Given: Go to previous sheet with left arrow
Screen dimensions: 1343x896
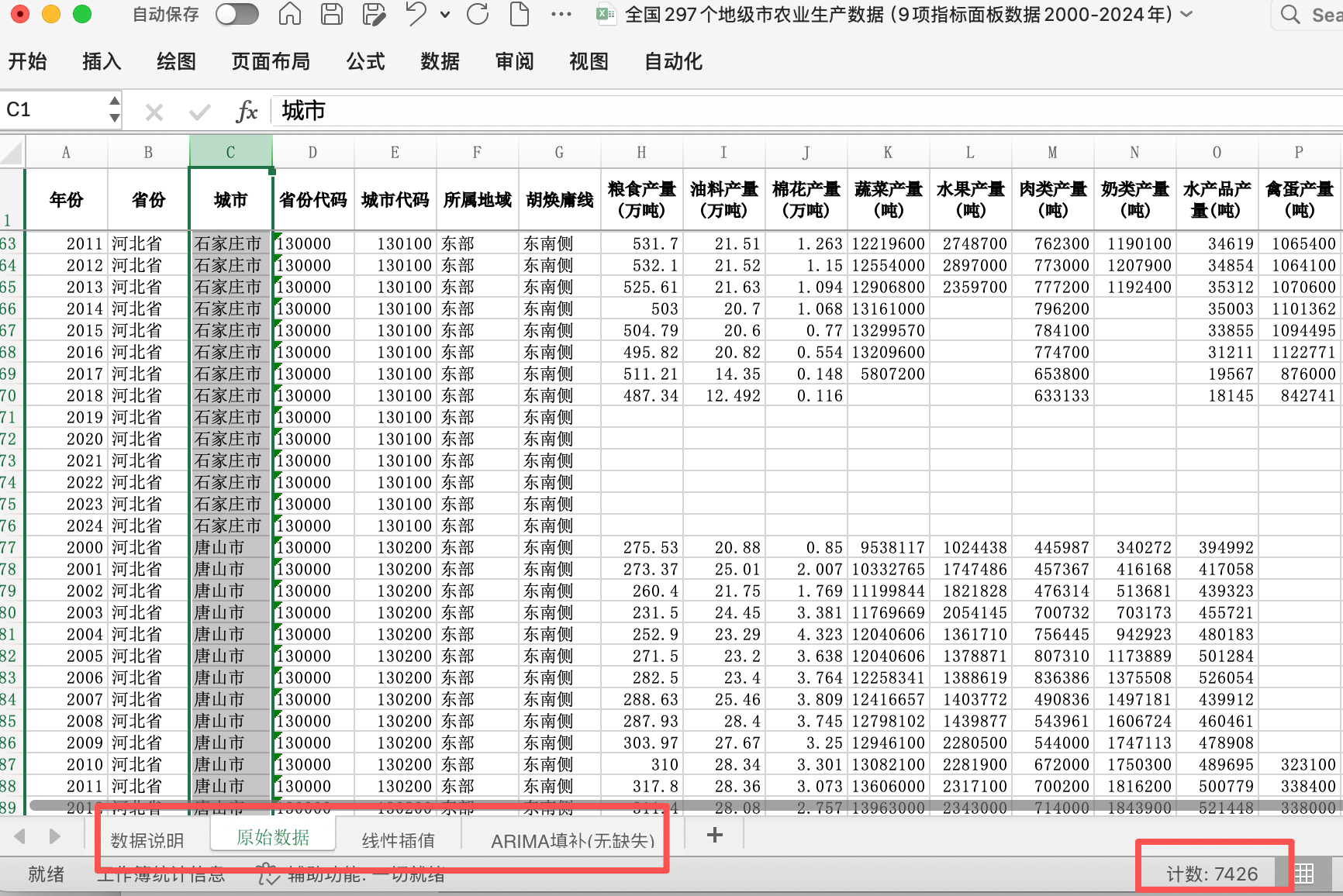Looking at the screenshot, I should coord(20,836).
